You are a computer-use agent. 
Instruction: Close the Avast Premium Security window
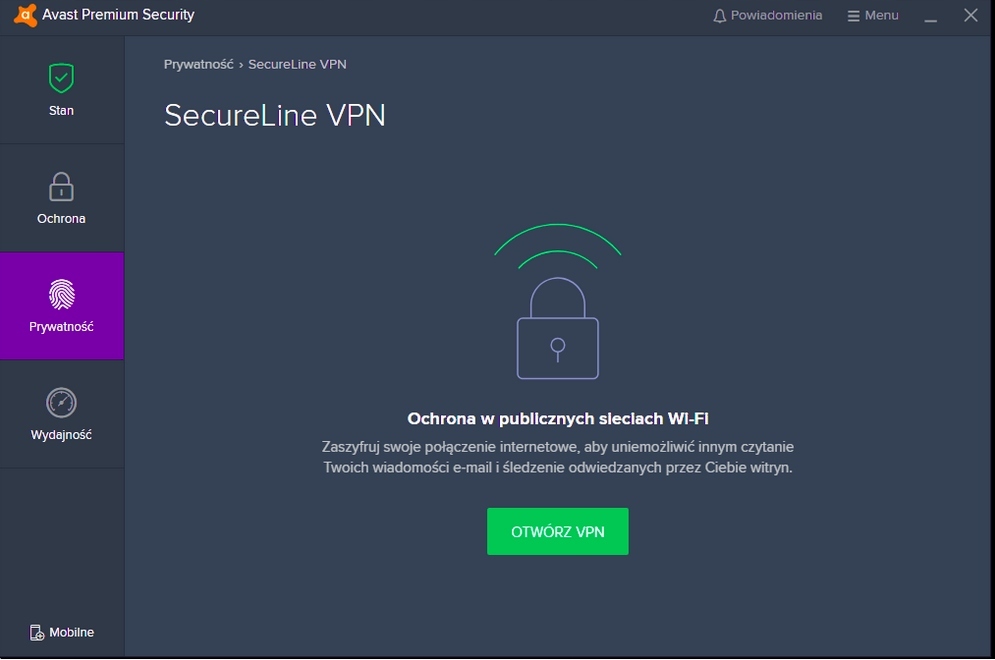(970, 16)
